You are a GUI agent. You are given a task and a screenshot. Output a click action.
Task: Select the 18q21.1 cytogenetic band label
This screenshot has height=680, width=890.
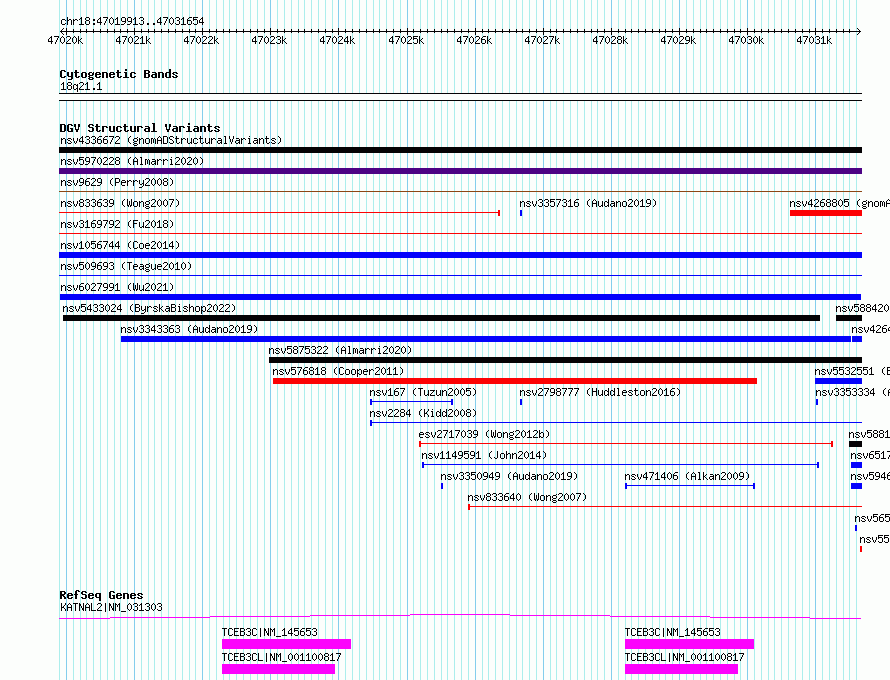[81, 86]
